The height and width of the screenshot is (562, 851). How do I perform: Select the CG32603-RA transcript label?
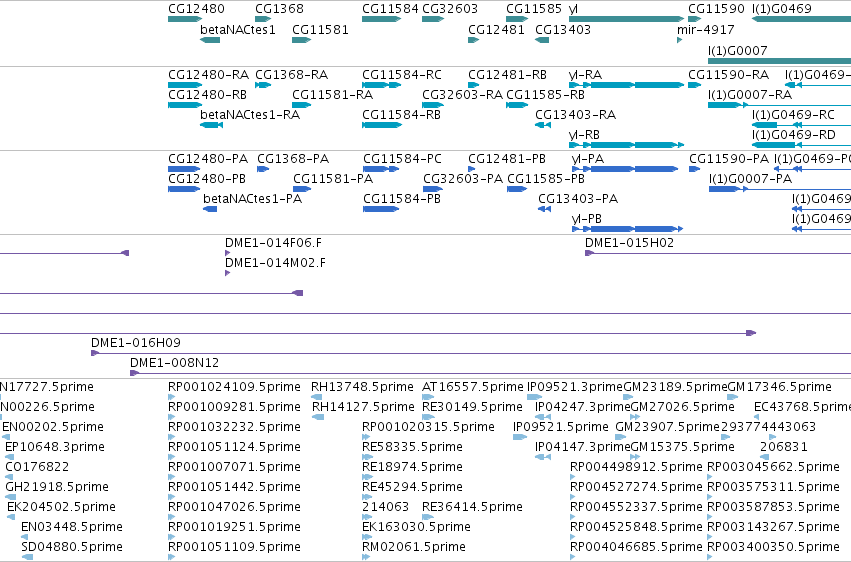pyautogui.click(x=462, y=94)
